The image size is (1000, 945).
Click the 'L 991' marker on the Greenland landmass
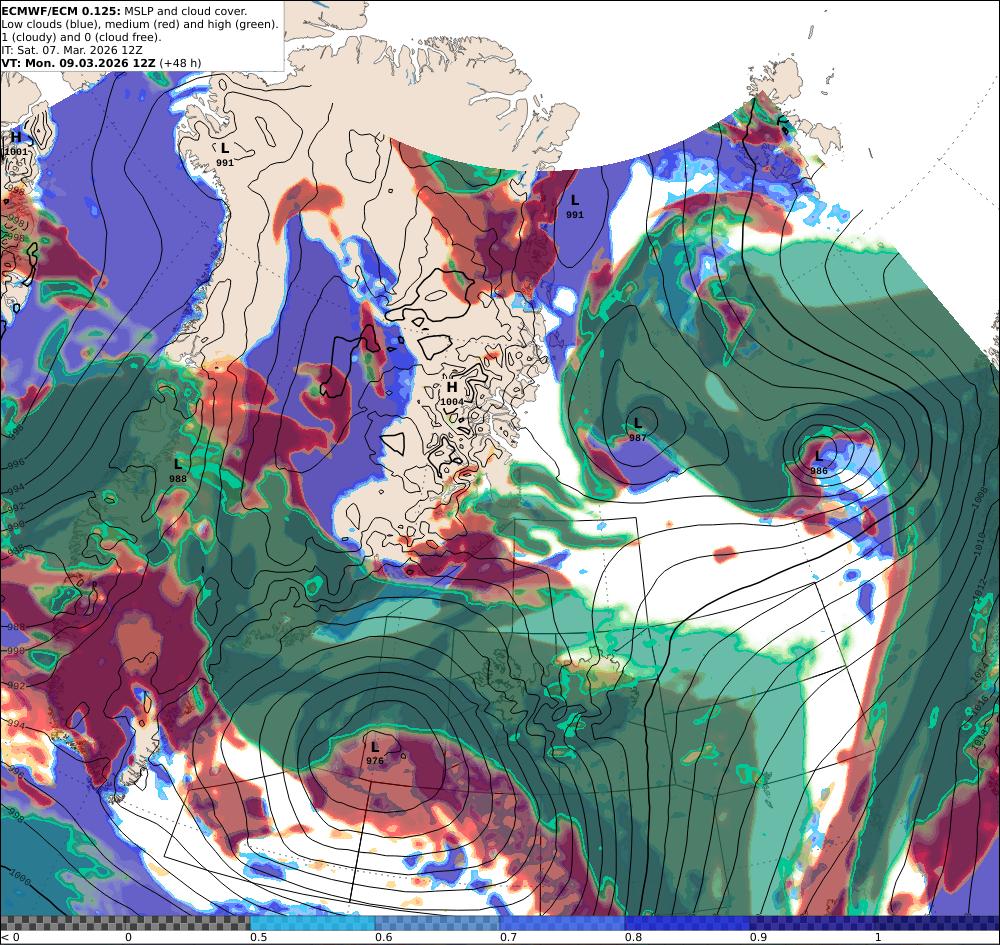click(224, 154)
